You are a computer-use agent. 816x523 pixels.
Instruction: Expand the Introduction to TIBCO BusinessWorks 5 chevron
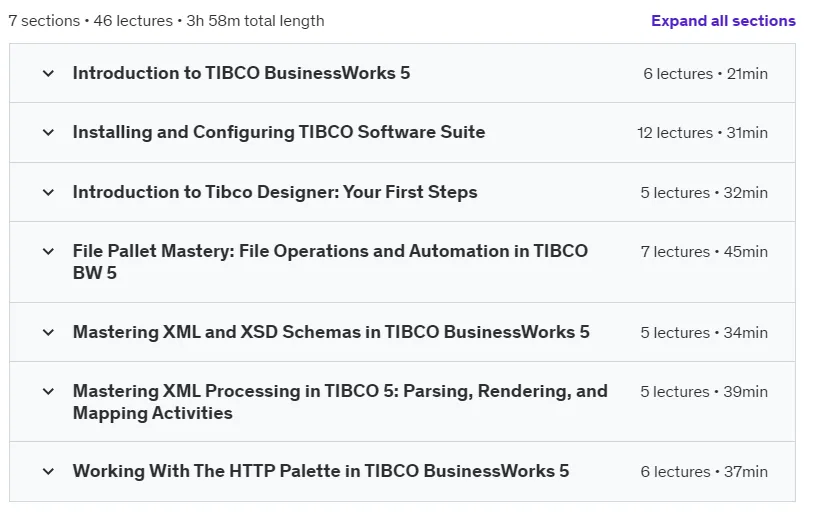click(48, 73)
